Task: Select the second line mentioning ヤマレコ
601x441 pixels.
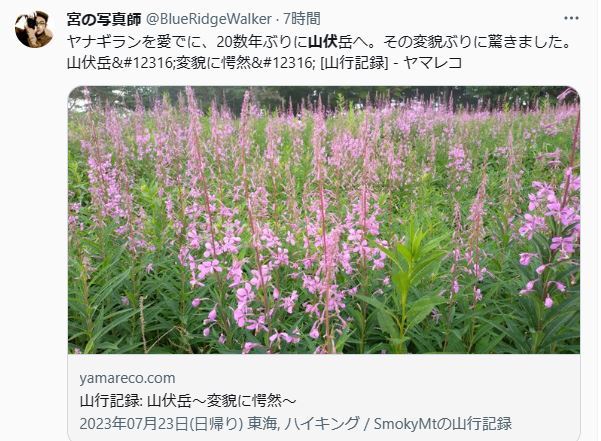Action: (x=264, y=62)
